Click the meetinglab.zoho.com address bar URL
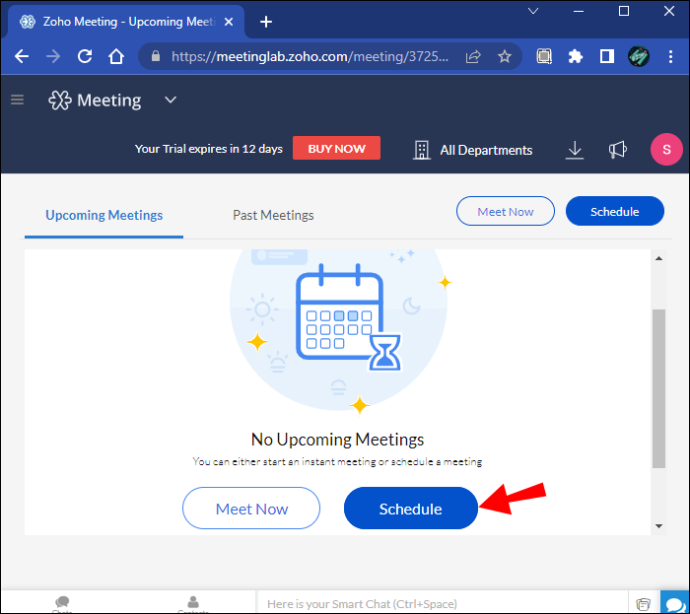 [310, 56]
